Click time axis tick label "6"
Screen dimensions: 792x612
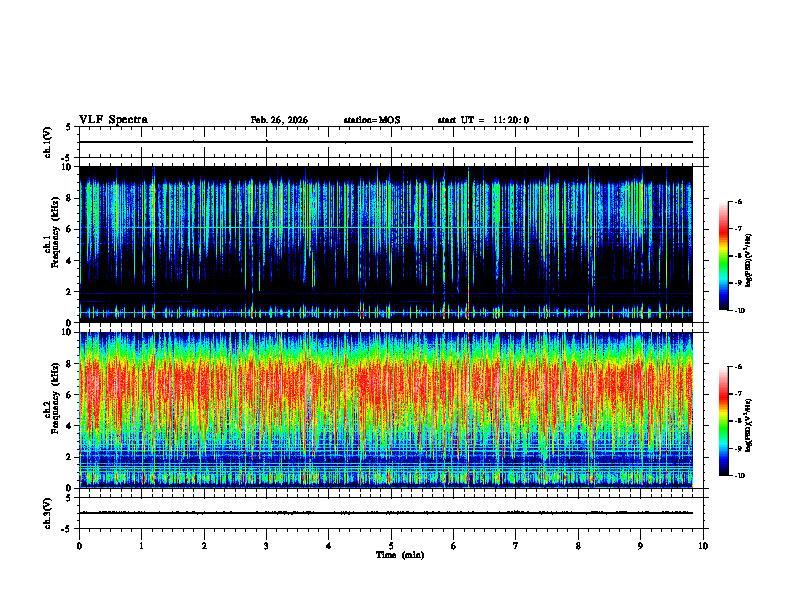(454, 546)
